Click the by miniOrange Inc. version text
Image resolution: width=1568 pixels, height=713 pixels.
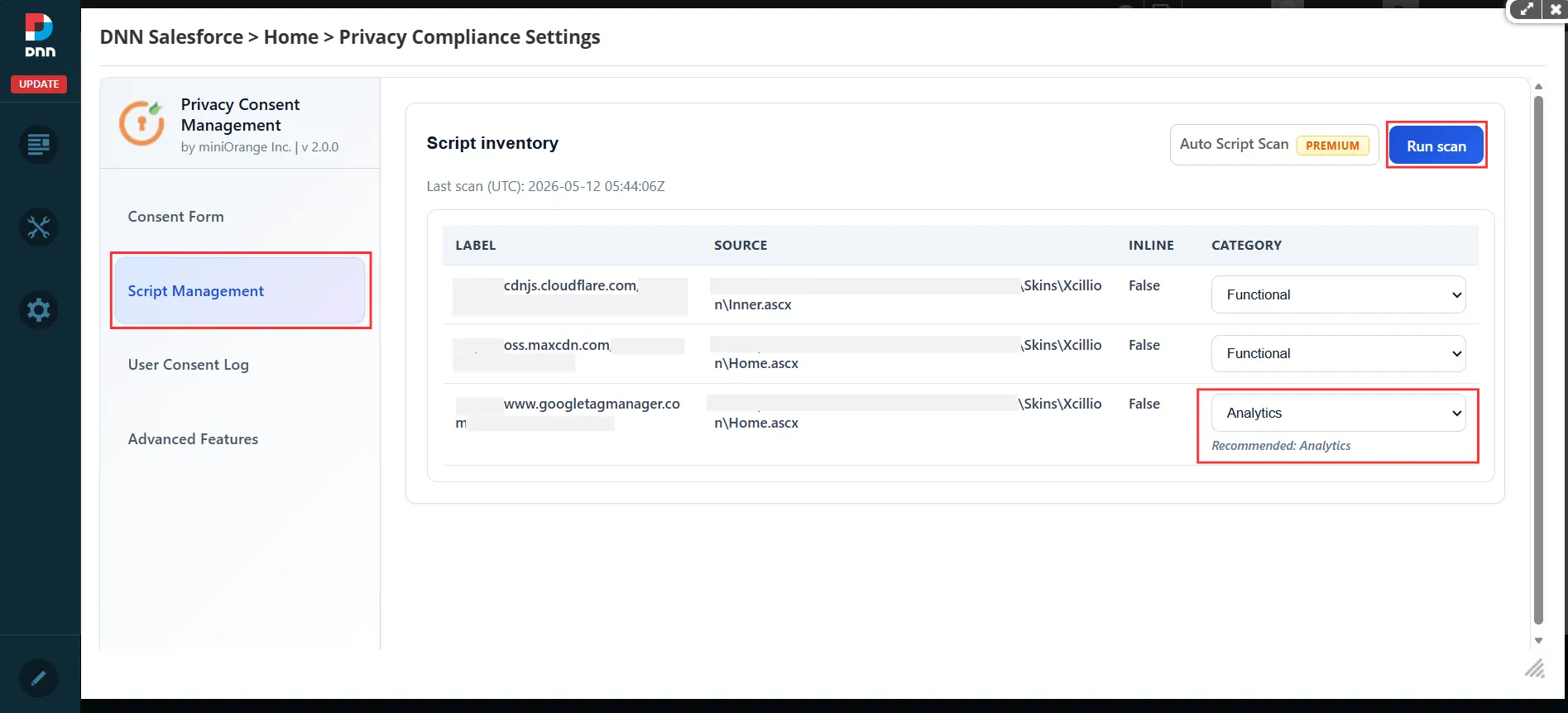point(260,147)
